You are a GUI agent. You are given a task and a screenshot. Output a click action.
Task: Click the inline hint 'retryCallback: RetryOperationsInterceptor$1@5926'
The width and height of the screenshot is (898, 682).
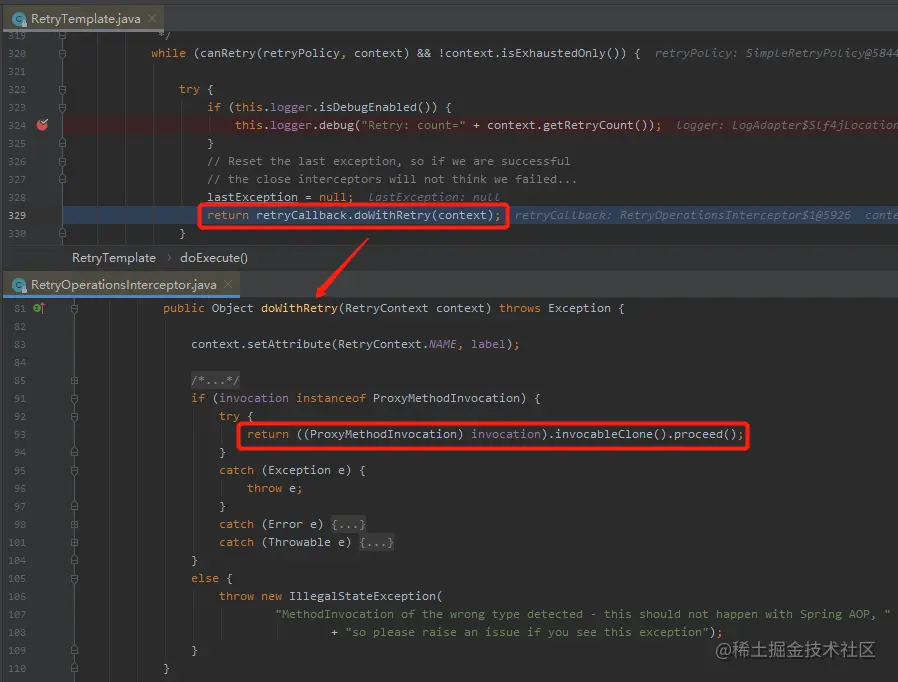coord(682,215)
